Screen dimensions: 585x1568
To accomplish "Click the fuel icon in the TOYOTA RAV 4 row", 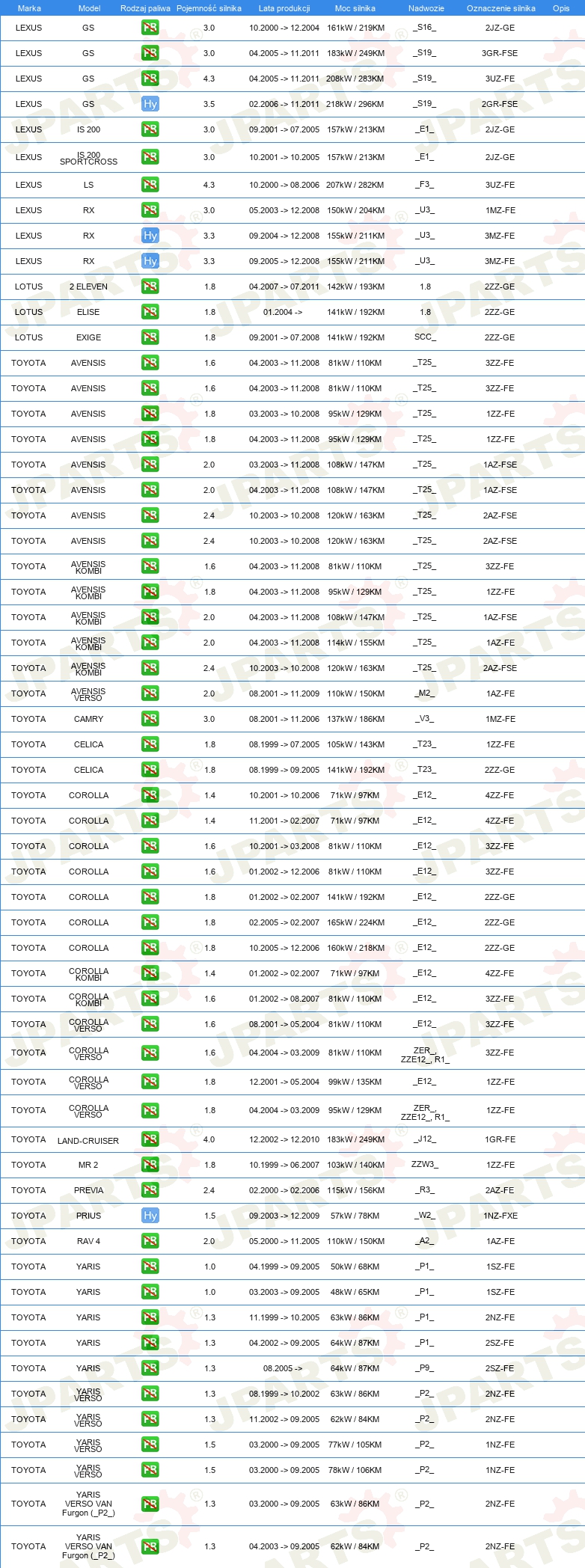I will [150, 1241].
